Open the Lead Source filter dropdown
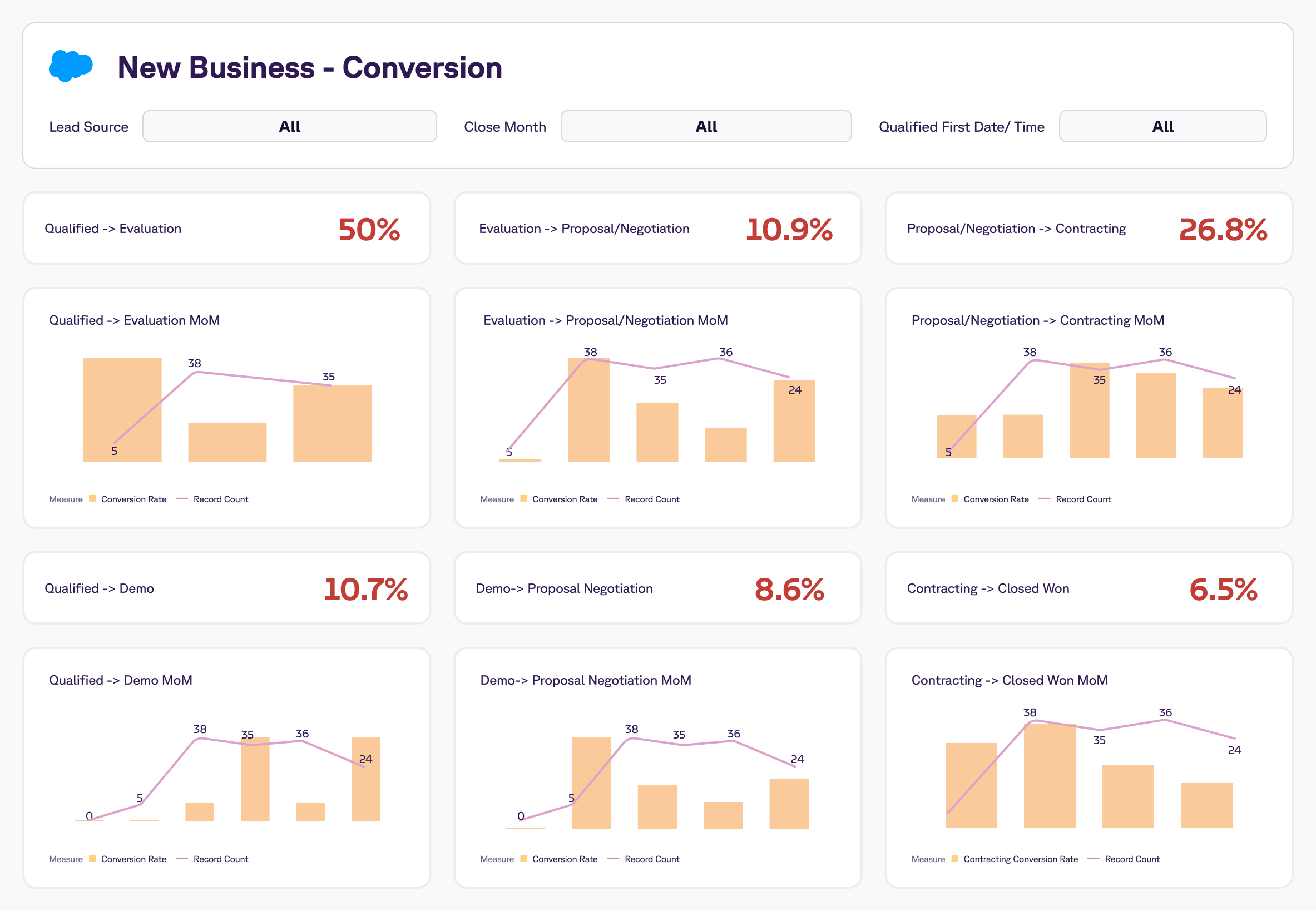This screenshot has height=911, width=1316. coord(289,126)
